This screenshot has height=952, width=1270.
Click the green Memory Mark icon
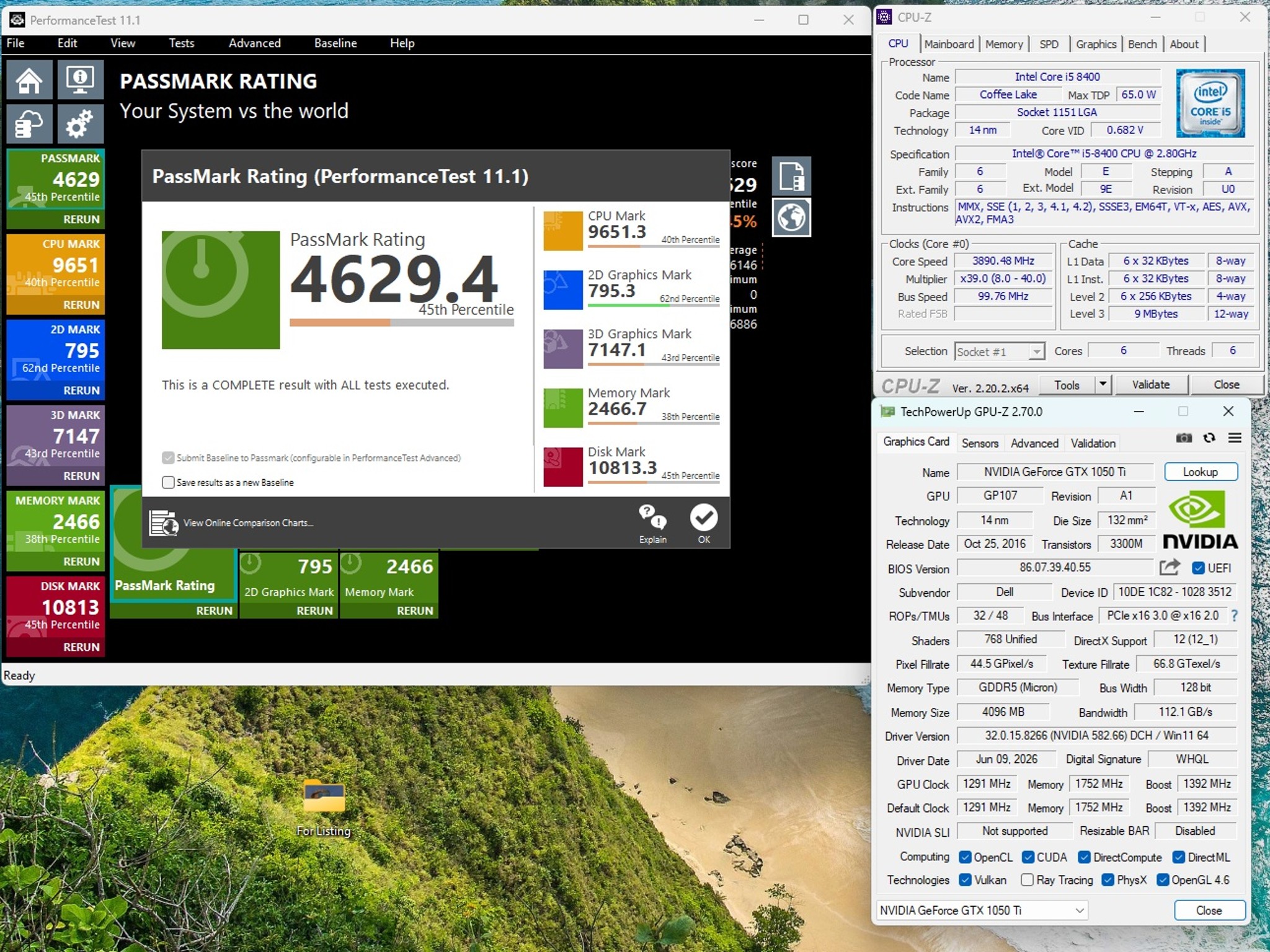[x=563, y=408]
